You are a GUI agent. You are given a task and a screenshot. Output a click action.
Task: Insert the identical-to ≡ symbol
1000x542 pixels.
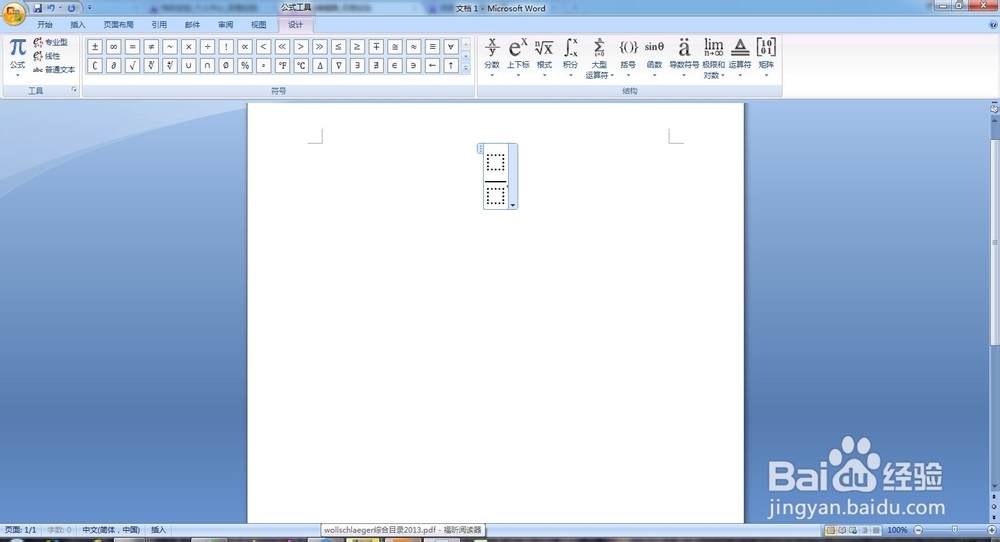coord(432,47)
